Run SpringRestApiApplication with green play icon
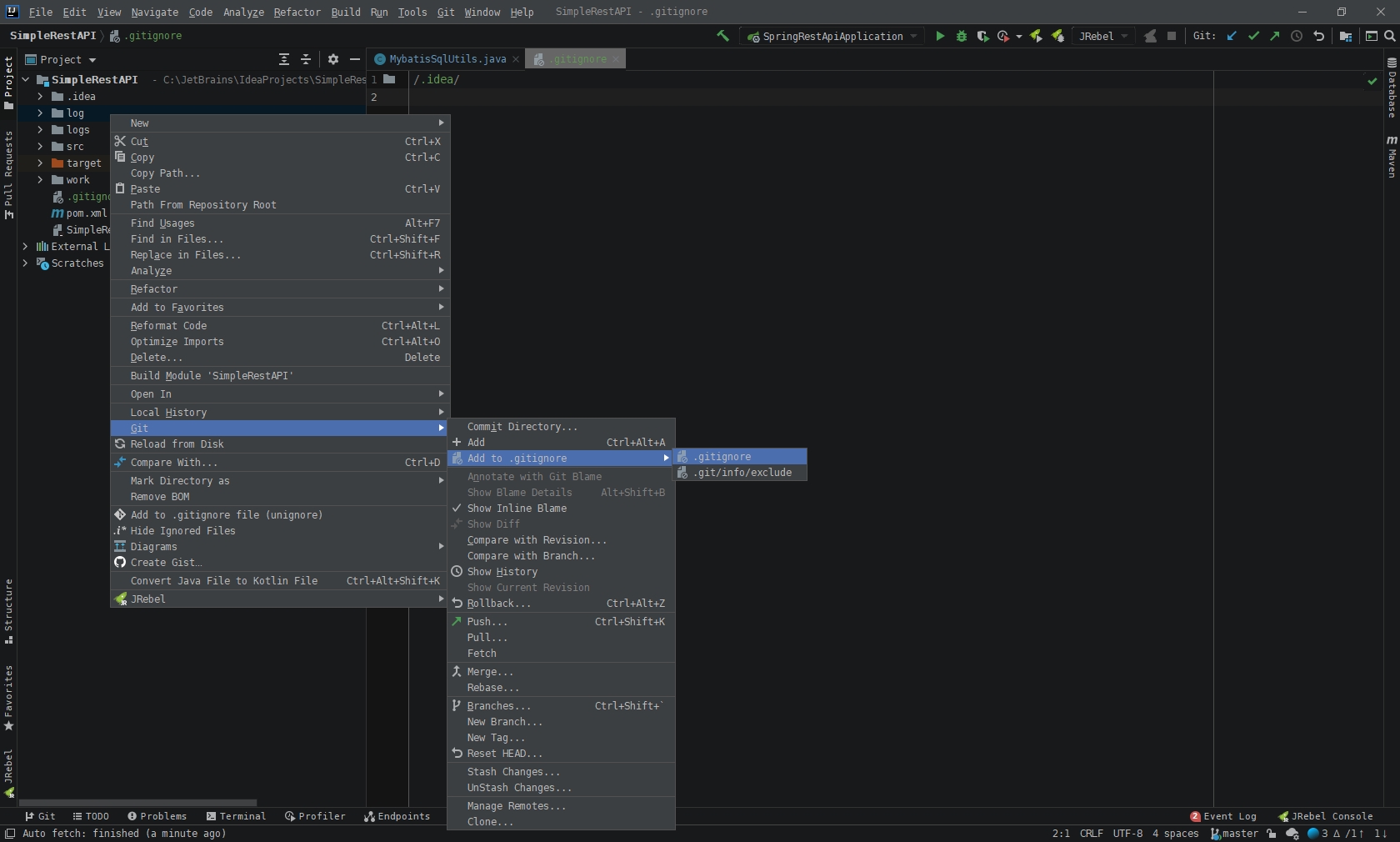 [x=940, y=36]
